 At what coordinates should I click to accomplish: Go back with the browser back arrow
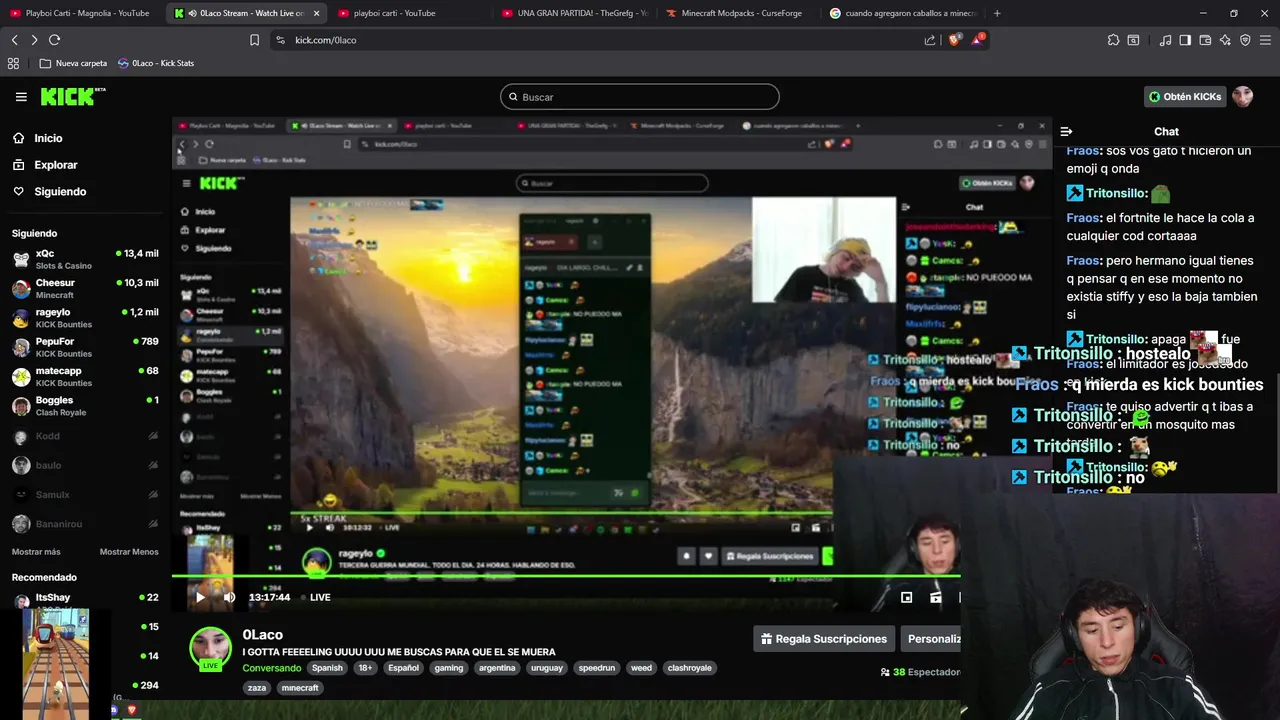pyautogui.click(x=14, y=40)
